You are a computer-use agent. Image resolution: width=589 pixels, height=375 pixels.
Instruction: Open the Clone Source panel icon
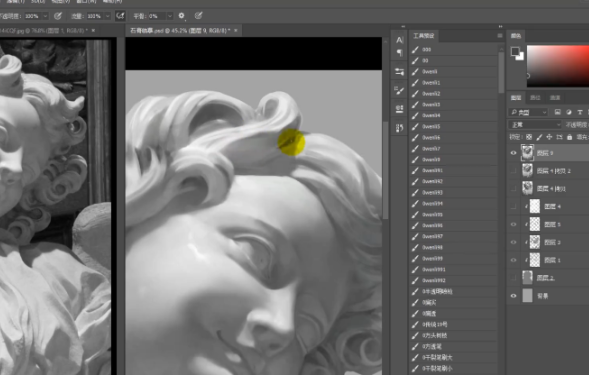pos(399,109)
